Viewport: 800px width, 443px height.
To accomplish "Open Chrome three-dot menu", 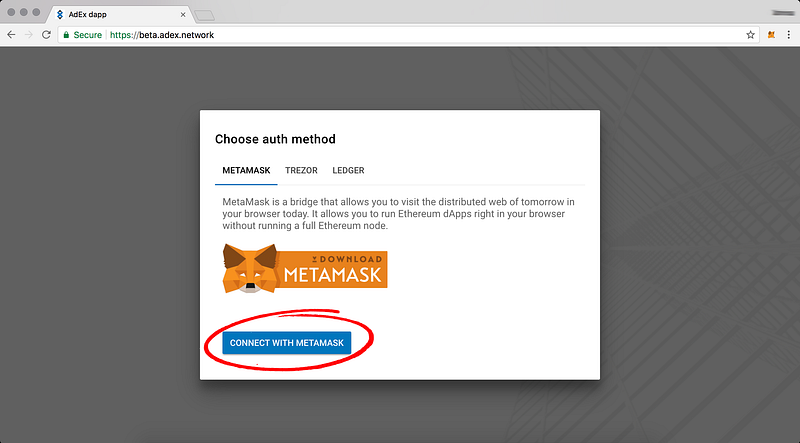I will [789, 35].
